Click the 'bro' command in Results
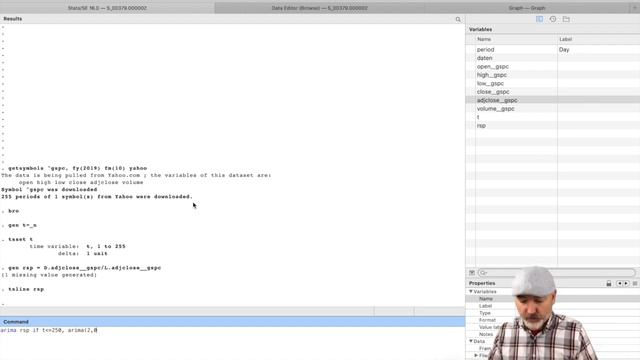Screen dimensions: 640x360 (x=13, y=211)
